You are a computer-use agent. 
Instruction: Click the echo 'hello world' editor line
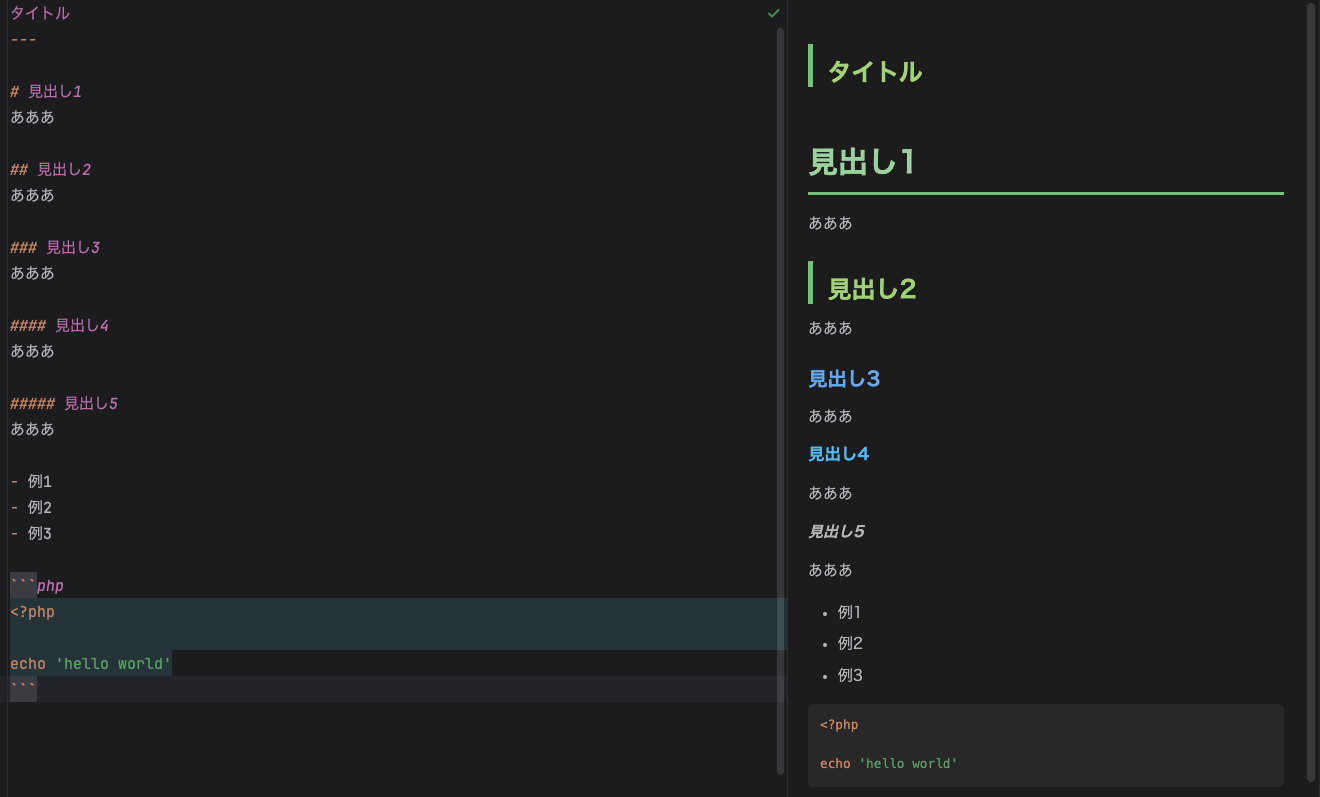(x=91, y=663)
